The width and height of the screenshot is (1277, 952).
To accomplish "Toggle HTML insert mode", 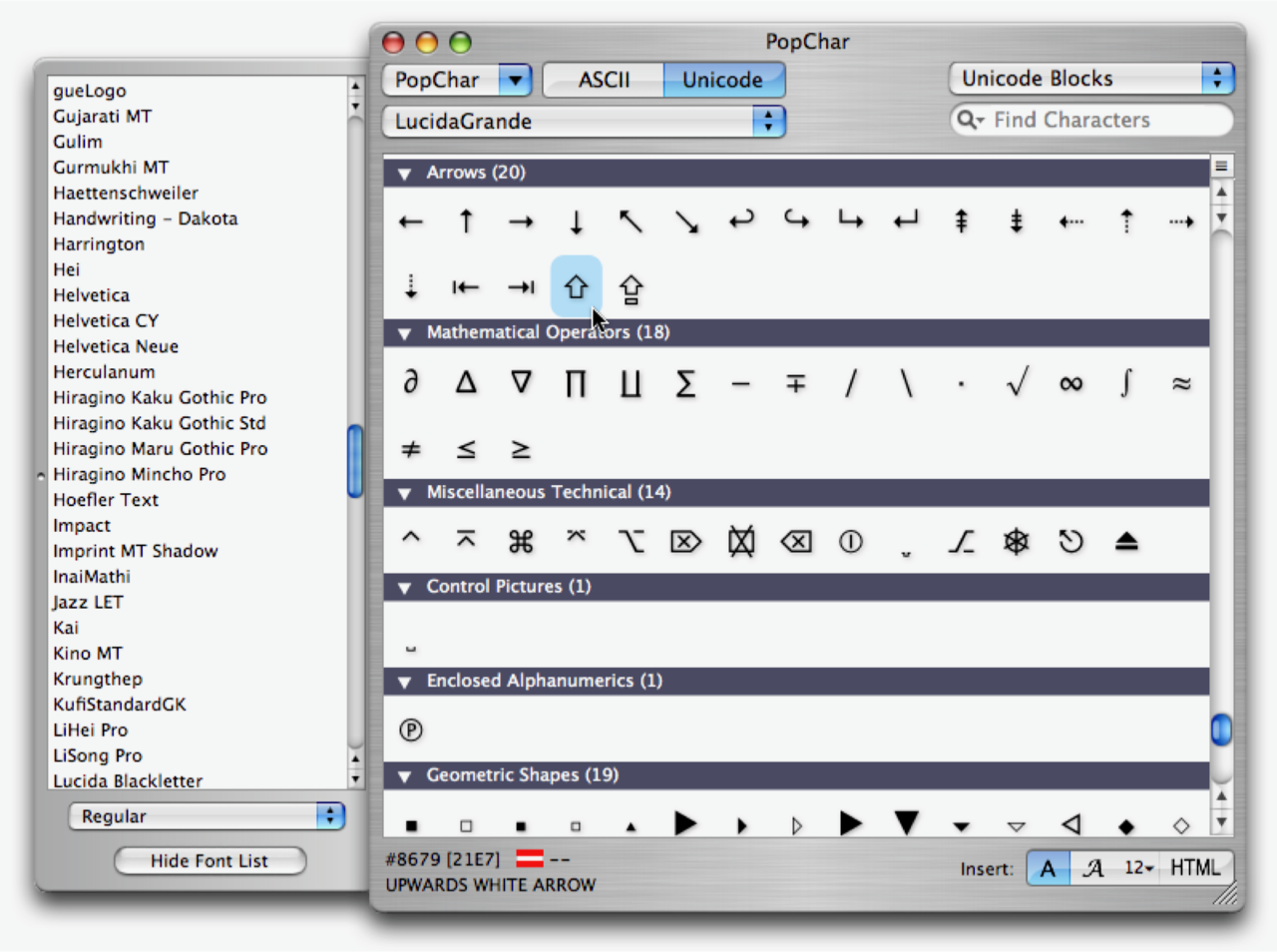I will pos(1195,868).
